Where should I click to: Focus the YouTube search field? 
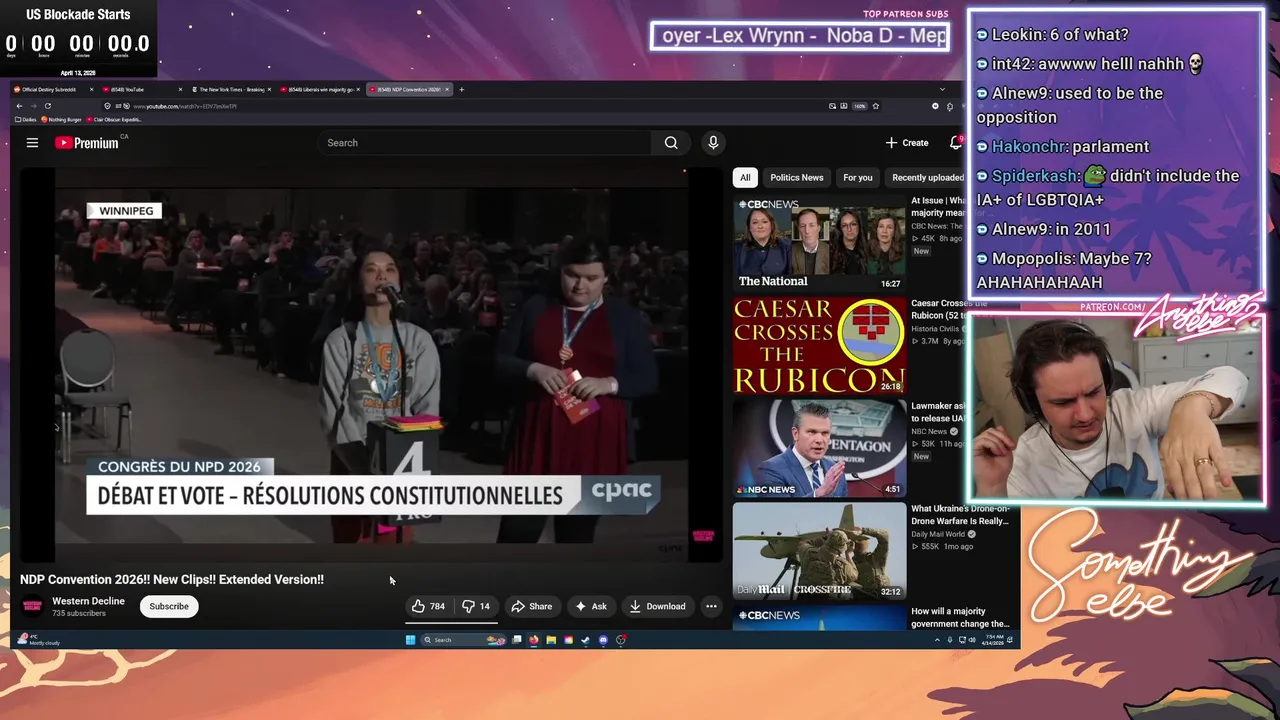[485, 143]
